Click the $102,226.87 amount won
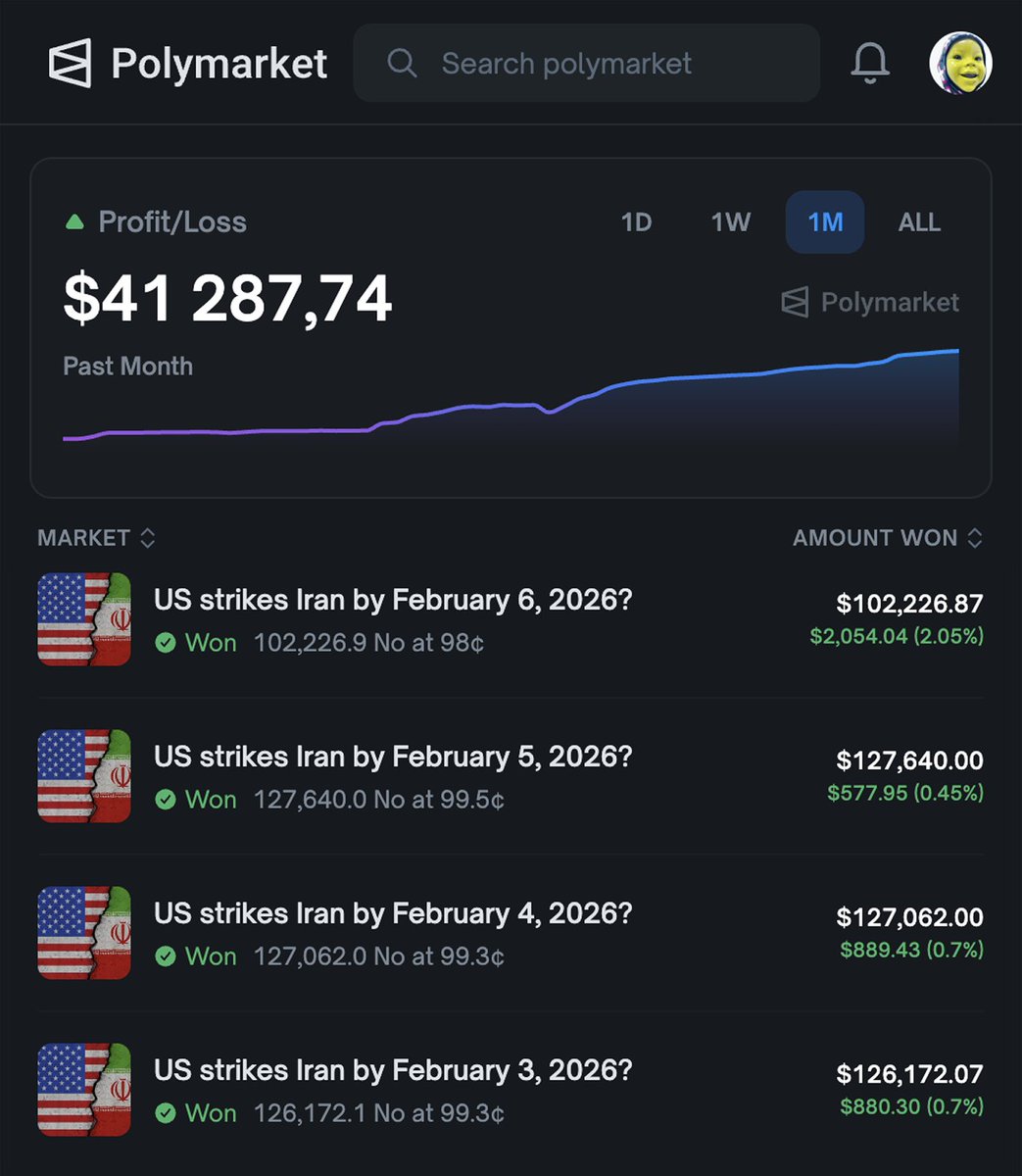Viewport: 1022px width, 1176px height. 909,604
